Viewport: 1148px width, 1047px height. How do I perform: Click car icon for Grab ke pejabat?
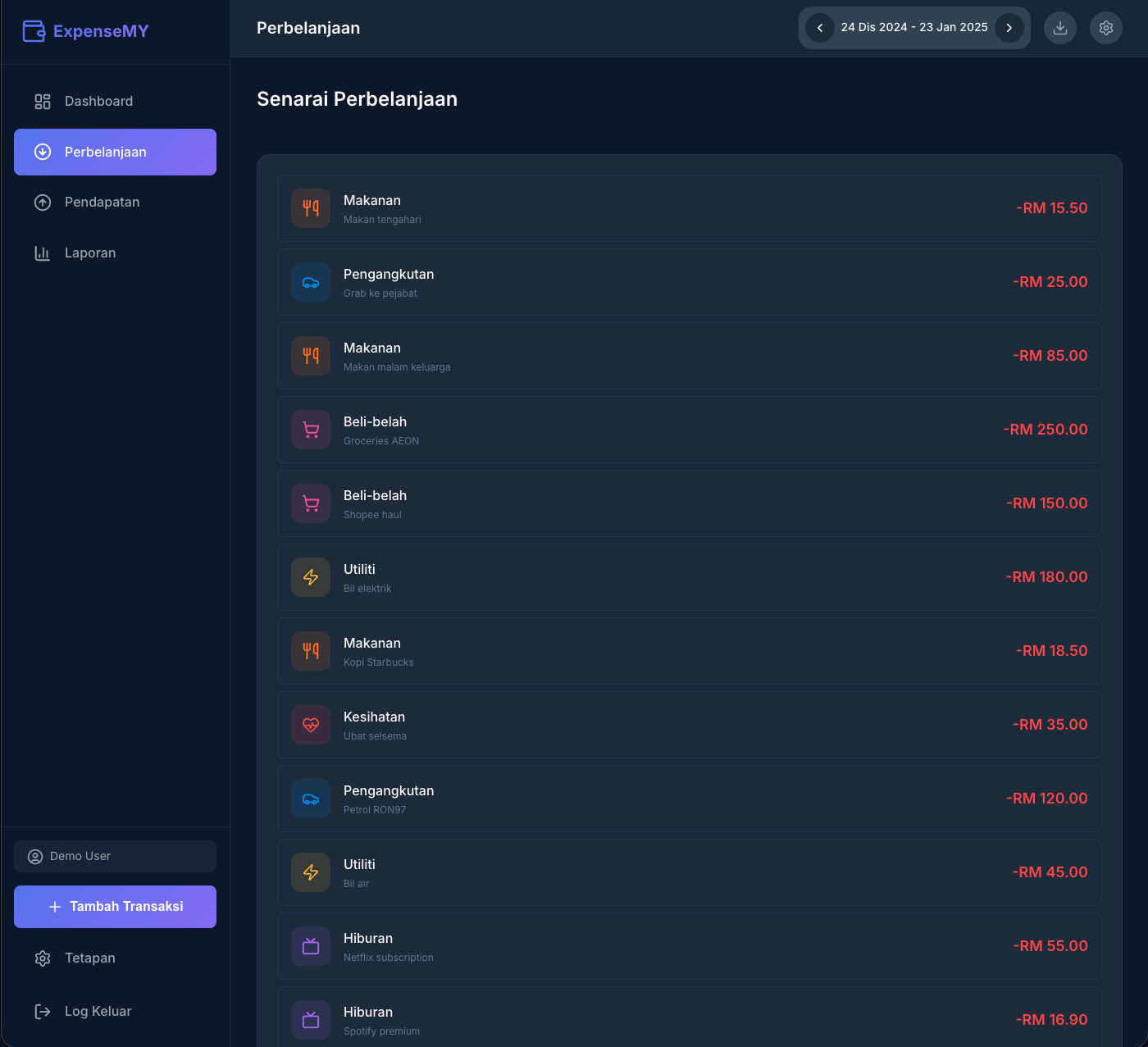point(311,282)
